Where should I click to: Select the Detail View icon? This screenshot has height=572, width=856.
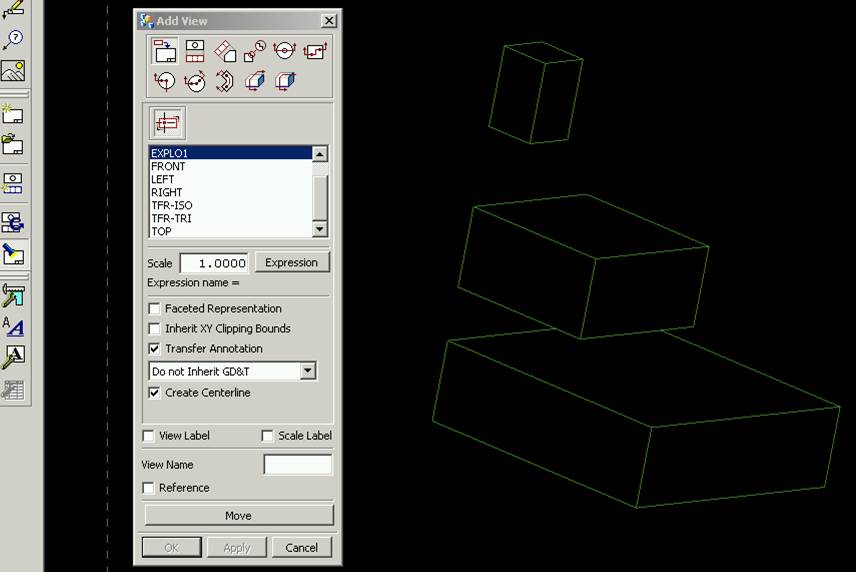coord(254,51)
